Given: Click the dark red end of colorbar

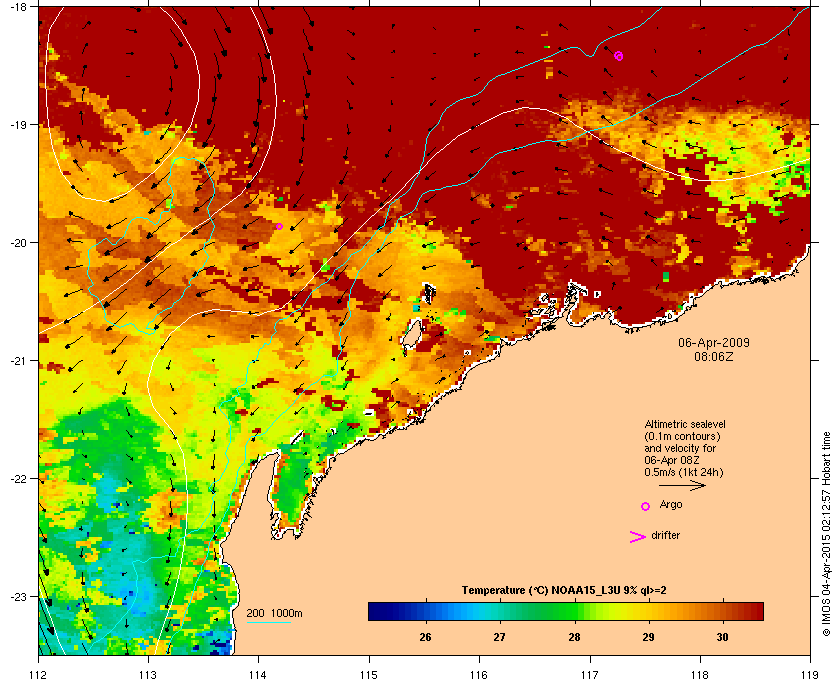Looking at the screenshot, I should point(753,611).
